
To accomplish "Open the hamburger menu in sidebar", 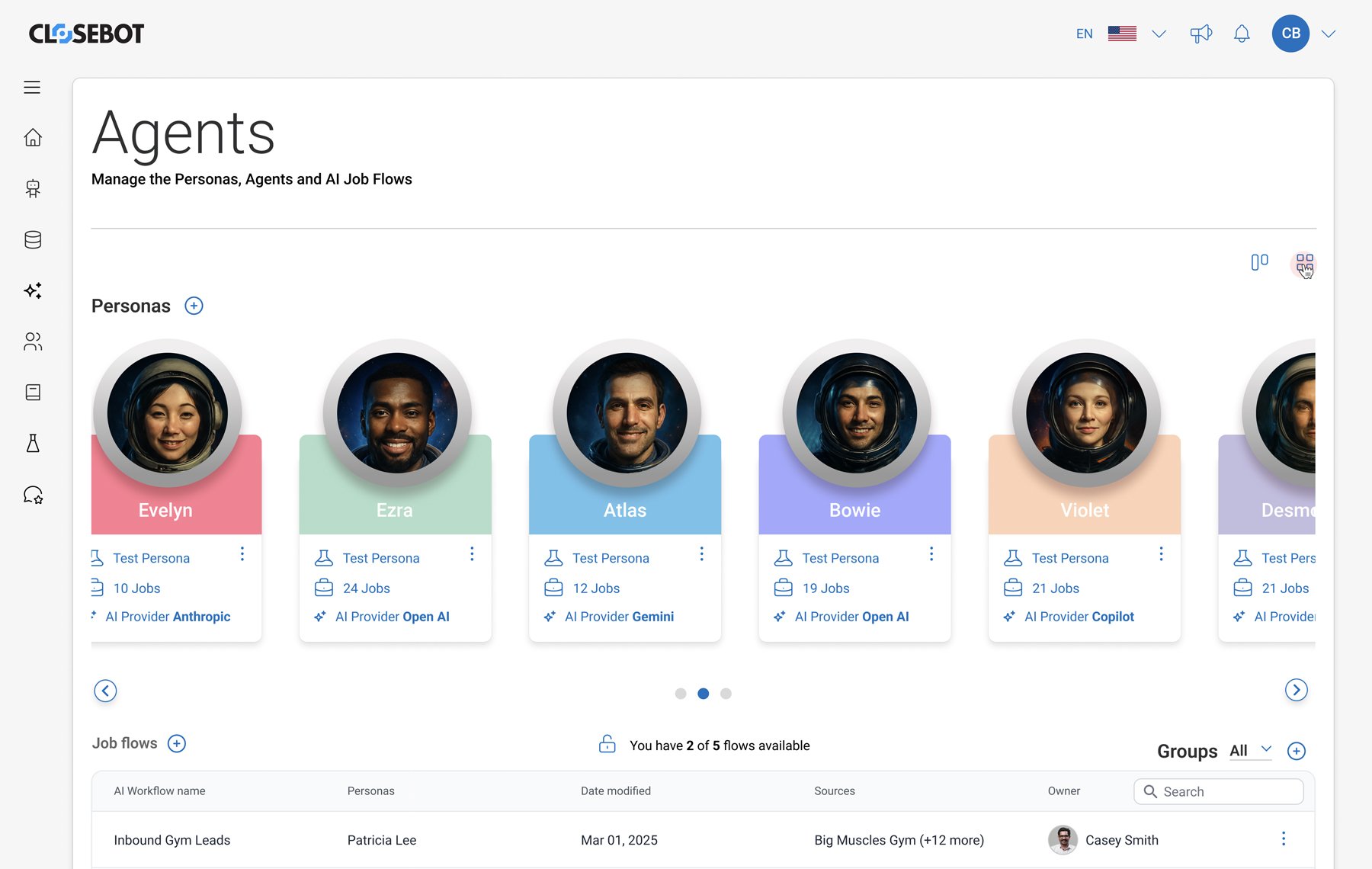I will (x=32, y=88).
